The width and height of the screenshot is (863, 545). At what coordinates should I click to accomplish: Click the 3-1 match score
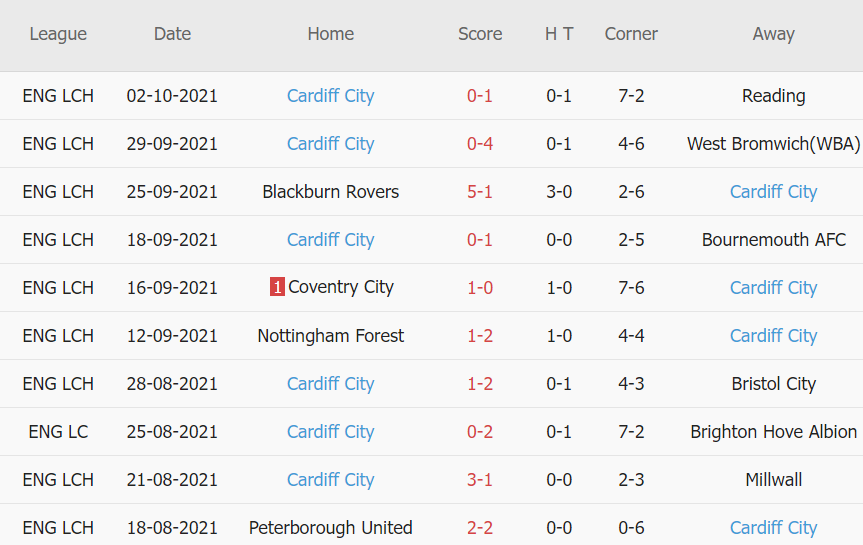click(480, 480)
